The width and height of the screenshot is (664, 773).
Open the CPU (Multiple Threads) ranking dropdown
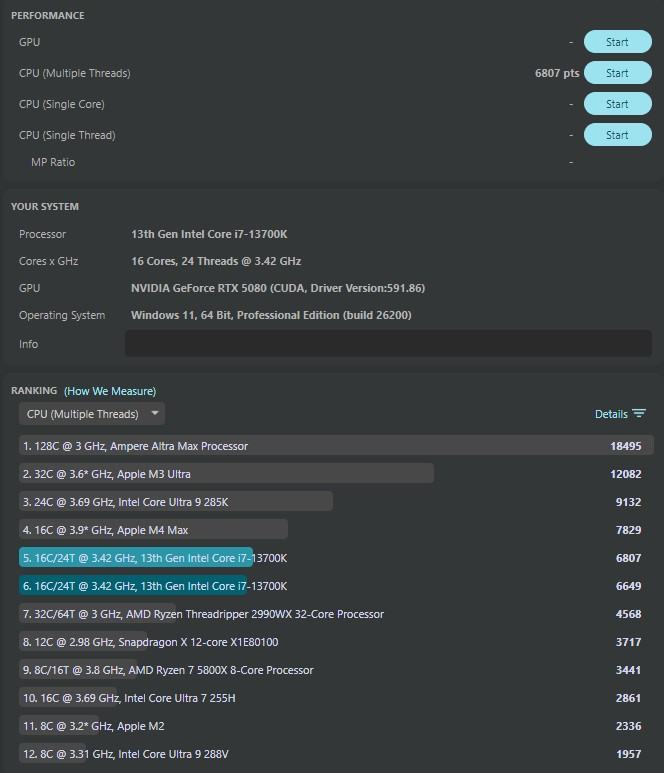[x=92, y=414]
